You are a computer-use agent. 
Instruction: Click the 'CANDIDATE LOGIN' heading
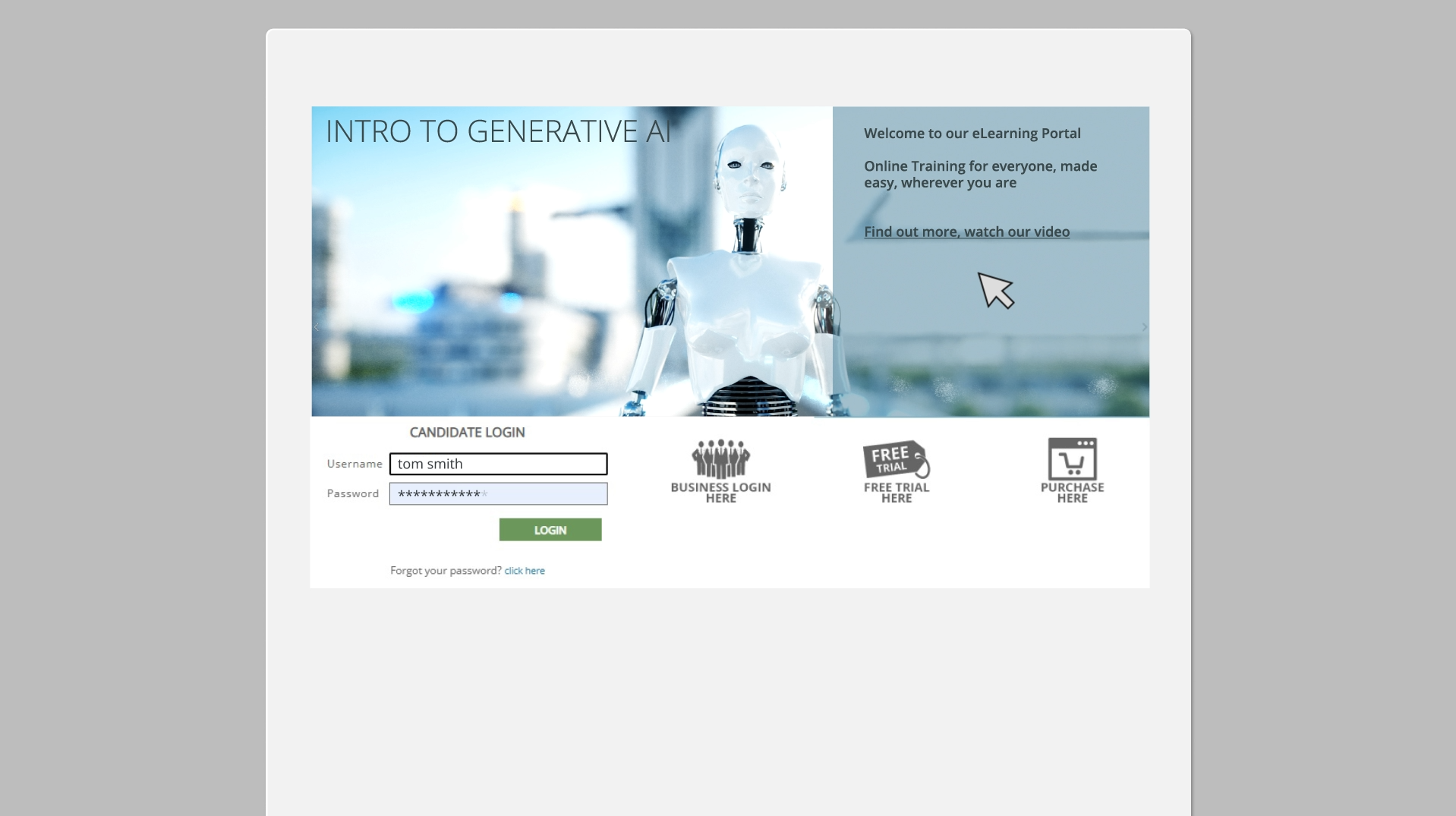[x=467, y=432]
